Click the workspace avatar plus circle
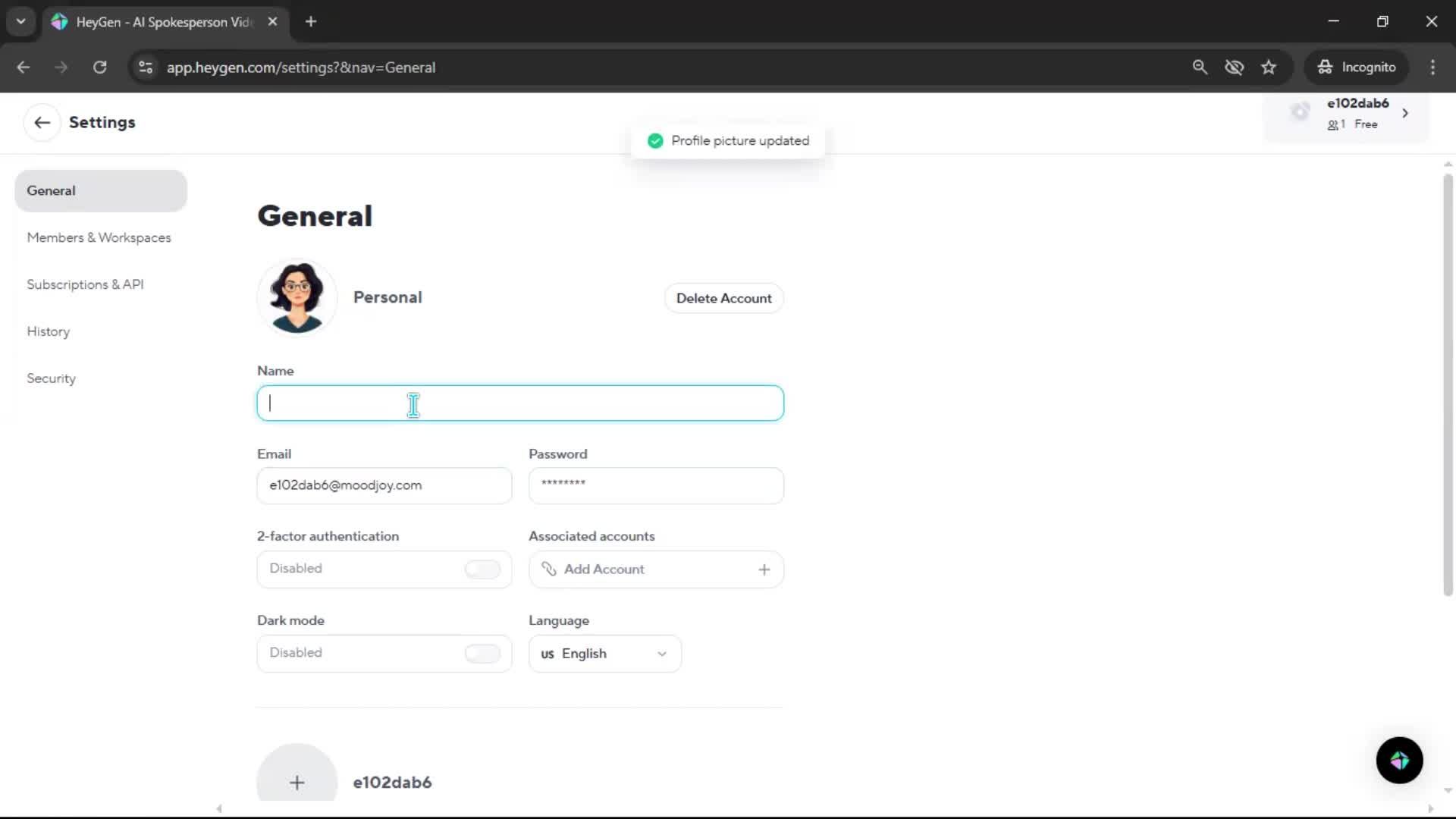The image size is (1456, 819). (297, 782)
